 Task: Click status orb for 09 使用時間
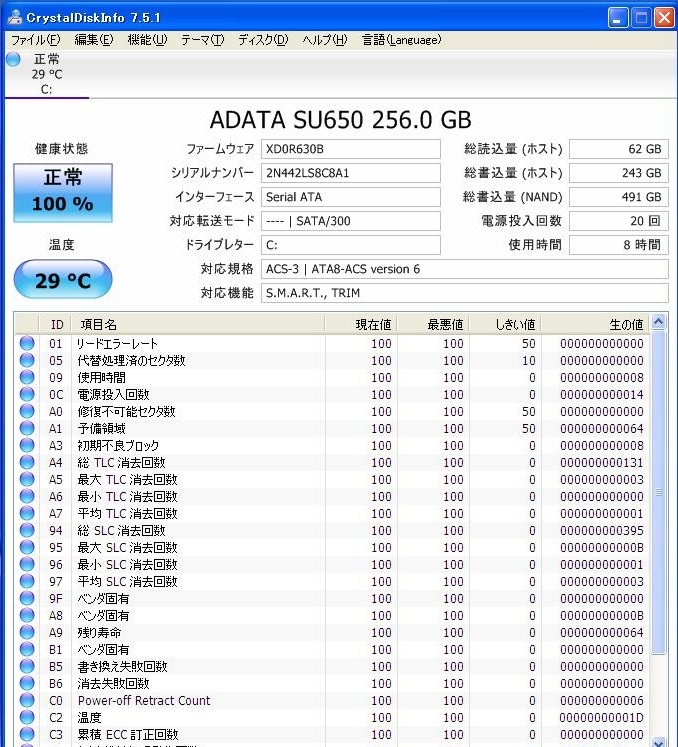point(27,377)
